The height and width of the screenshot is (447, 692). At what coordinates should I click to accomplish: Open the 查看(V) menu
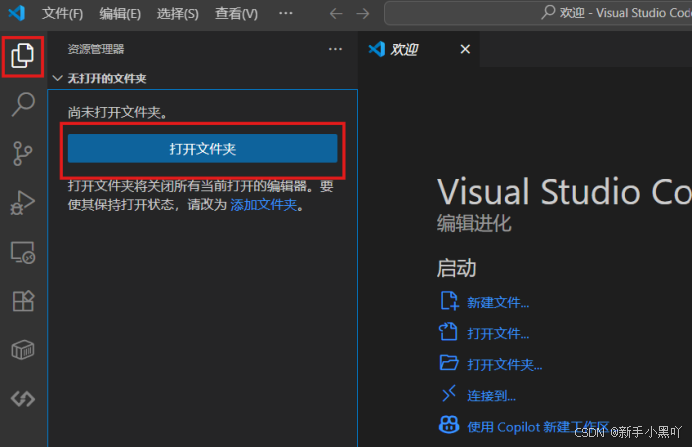click(x=236, y=14)
